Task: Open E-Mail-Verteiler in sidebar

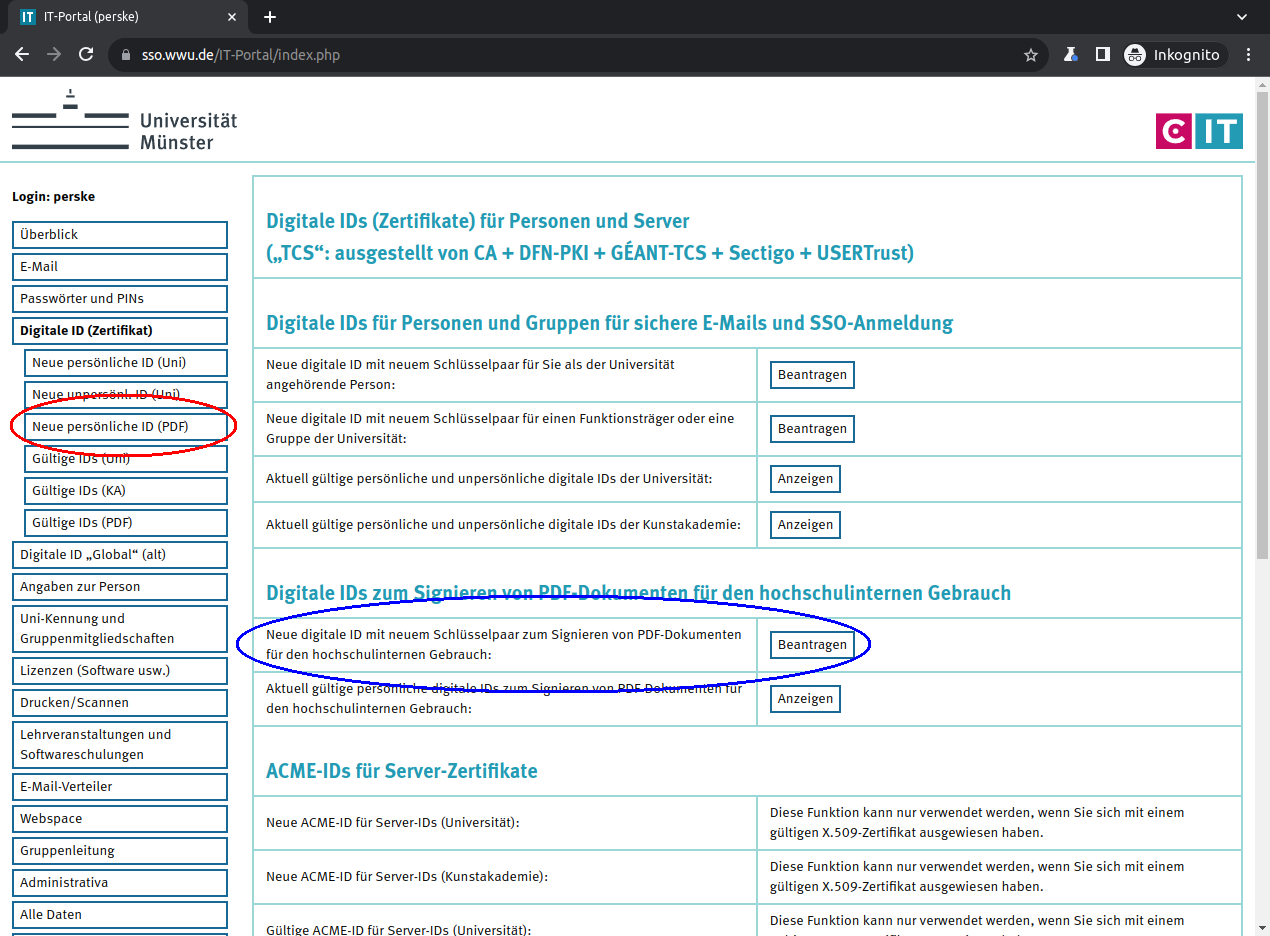Action: tap(119, 787)
